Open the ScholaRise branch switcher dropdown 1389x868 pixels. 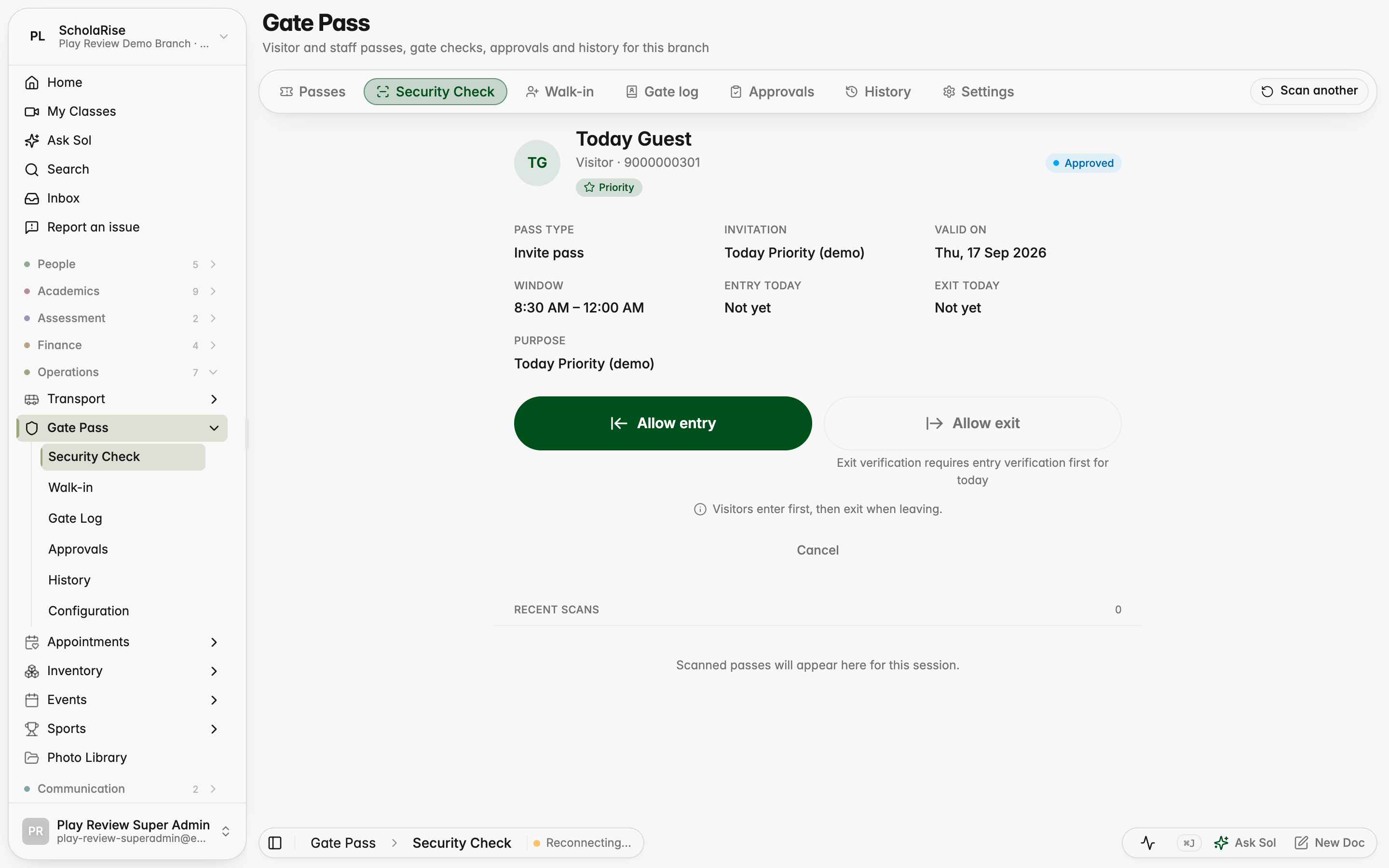coord(127,36)
